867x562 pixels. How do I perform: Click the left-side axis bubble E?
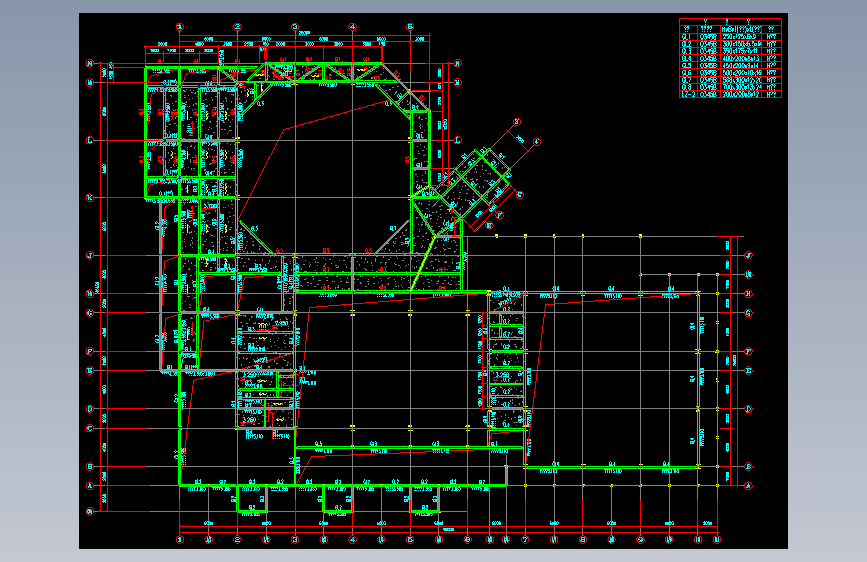(x=90, y=371)
